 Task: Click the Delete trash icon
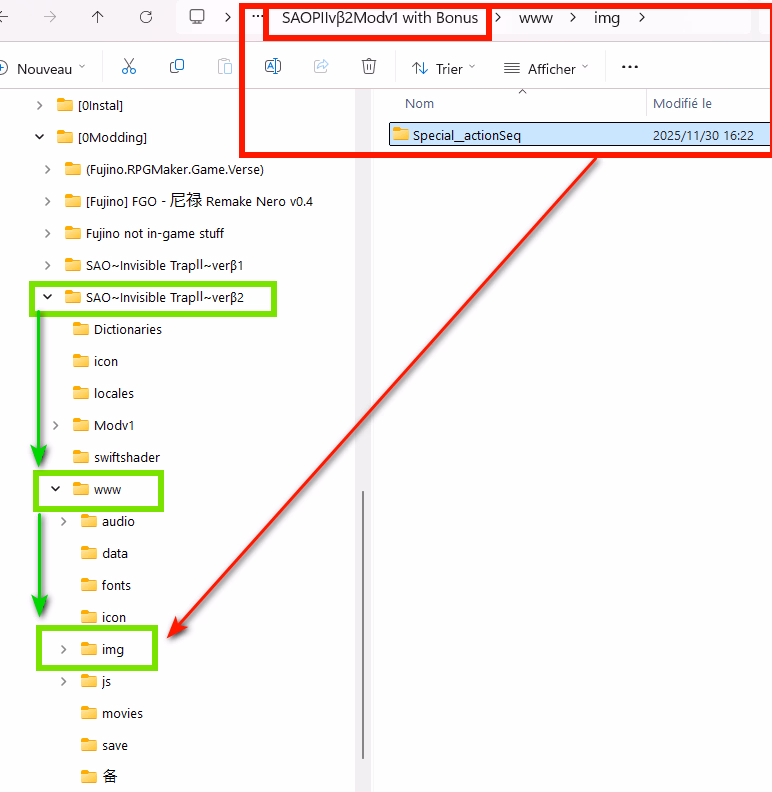[369, 67]
